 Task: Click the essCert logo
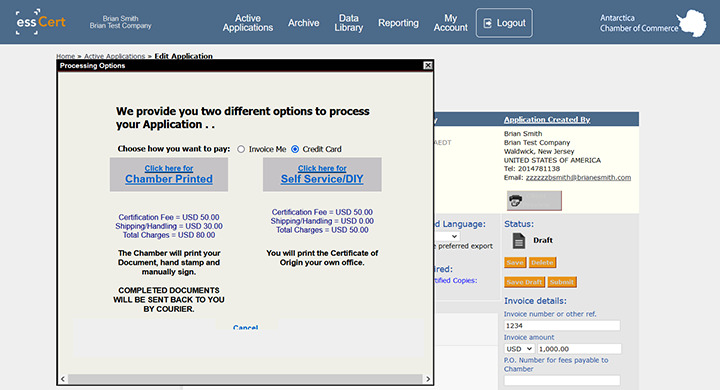[40, 22]
